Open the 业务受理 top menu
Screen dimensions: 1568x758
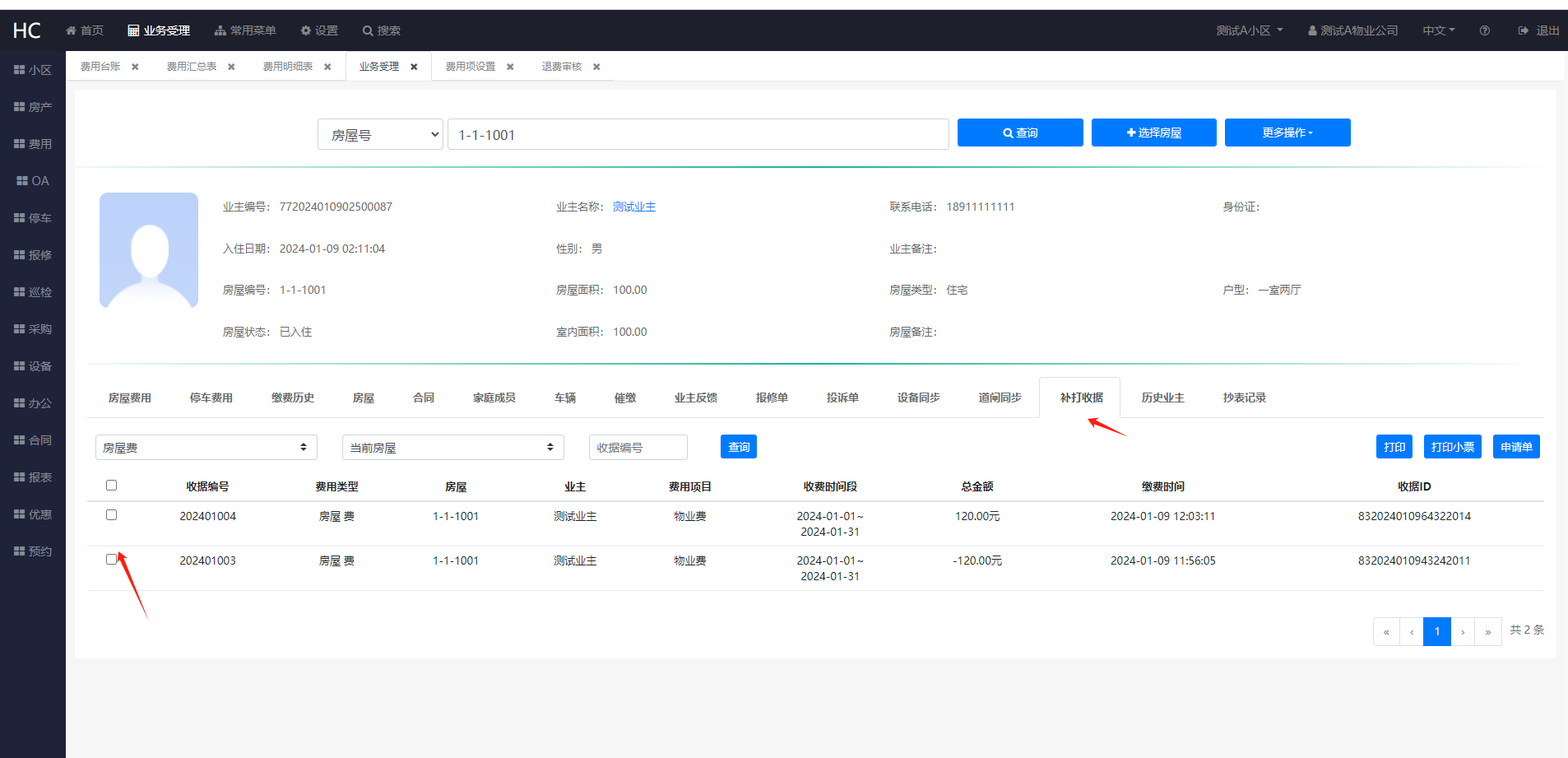click(x=159, y=30)
